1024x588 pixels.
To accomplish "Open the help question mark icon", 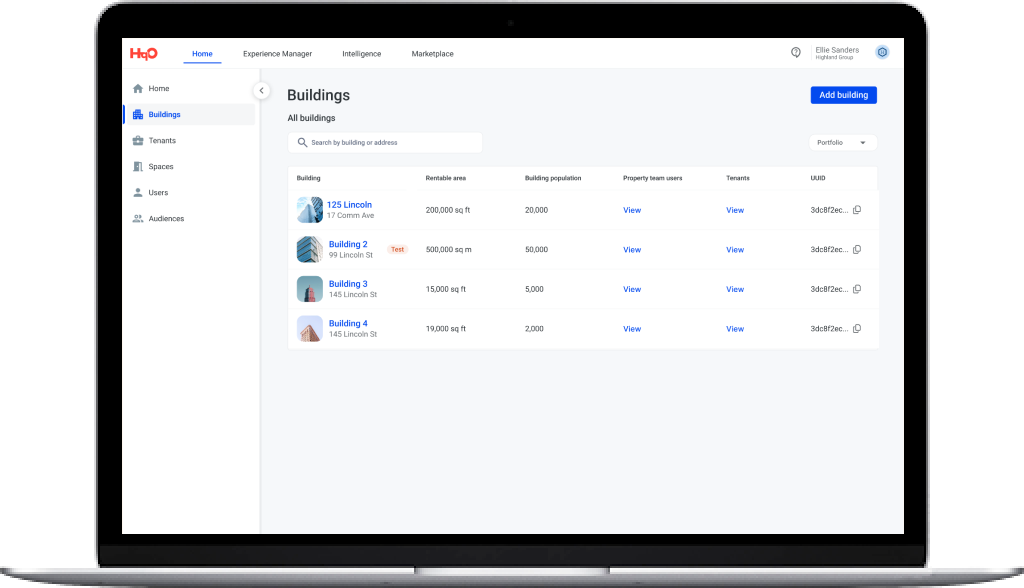I will [796, 53].
